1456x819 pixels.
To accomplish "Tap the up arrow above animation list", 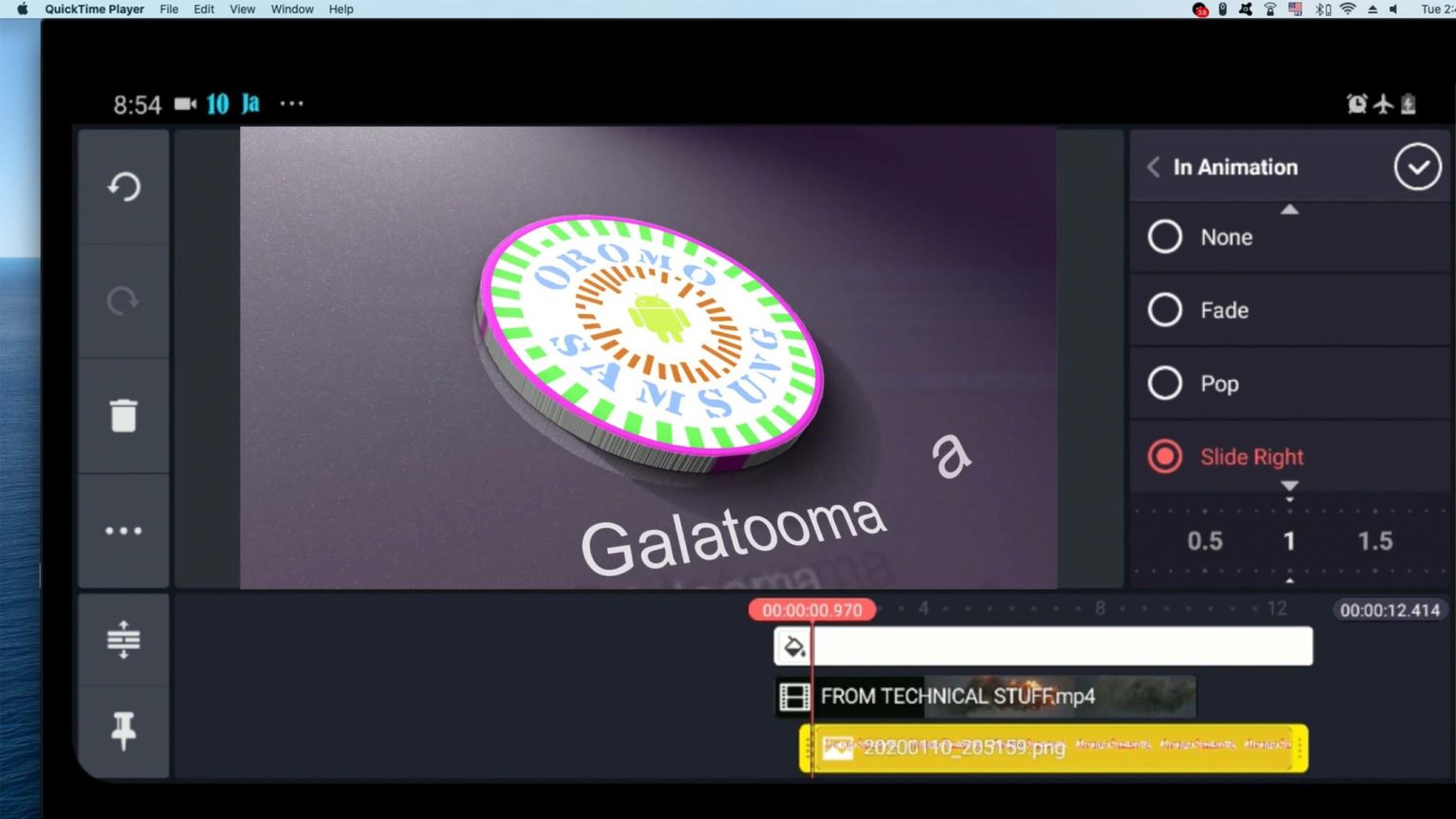I will [1289, 209].
